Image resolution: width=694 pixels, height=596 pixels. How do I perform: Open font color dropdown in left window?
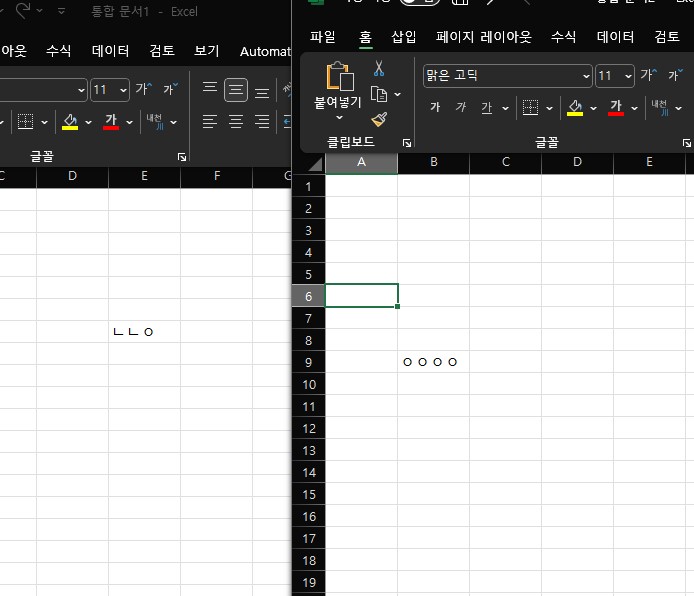(x=129, y=122)
